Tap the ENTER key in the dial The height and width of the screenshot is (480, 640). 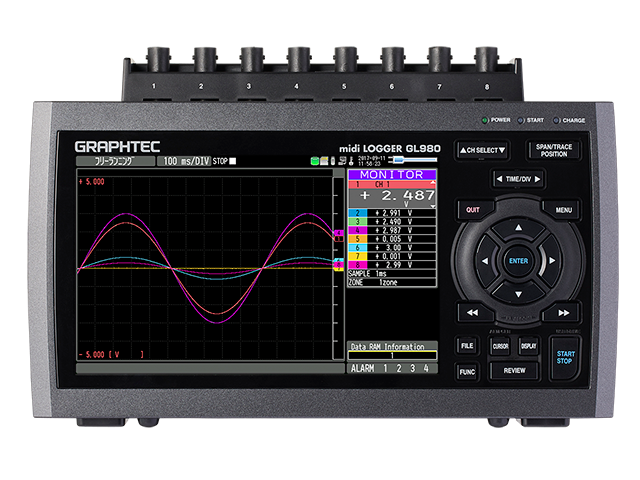(x=518, y=261)
